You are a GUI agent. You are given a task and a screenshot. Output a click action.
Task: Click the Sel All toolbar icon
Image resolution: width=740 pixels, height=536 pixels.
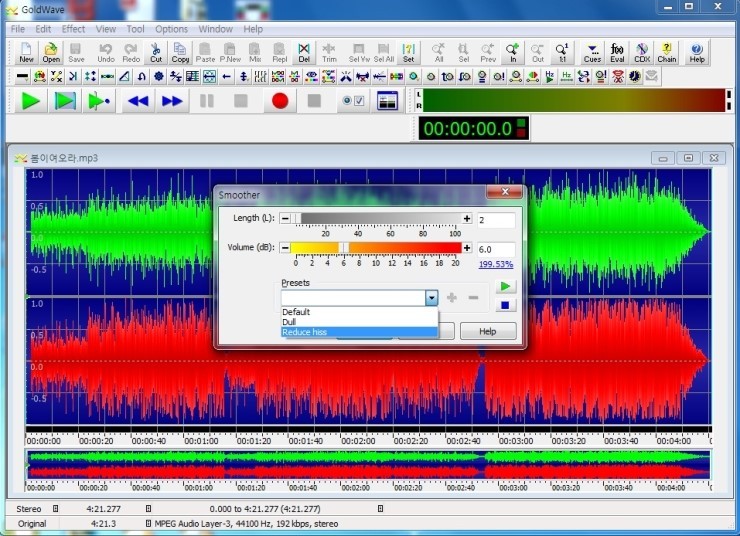click(384, 52)
